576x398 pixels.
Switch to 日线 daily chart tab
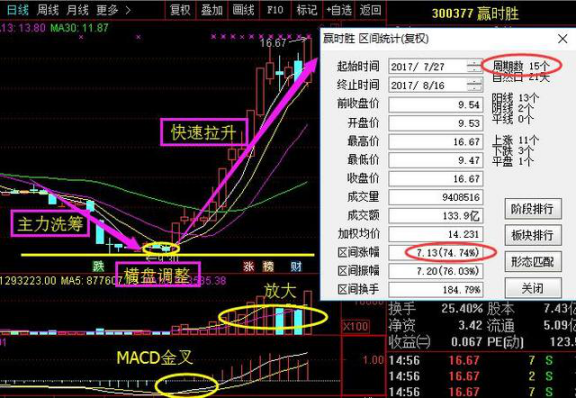click(x=17, y=10)
